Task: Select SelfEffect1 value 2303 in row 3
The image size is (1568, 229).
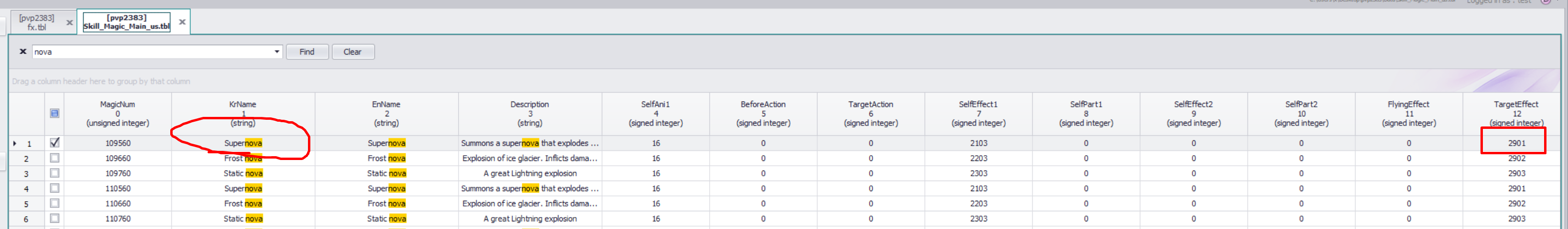Action: 979,173
